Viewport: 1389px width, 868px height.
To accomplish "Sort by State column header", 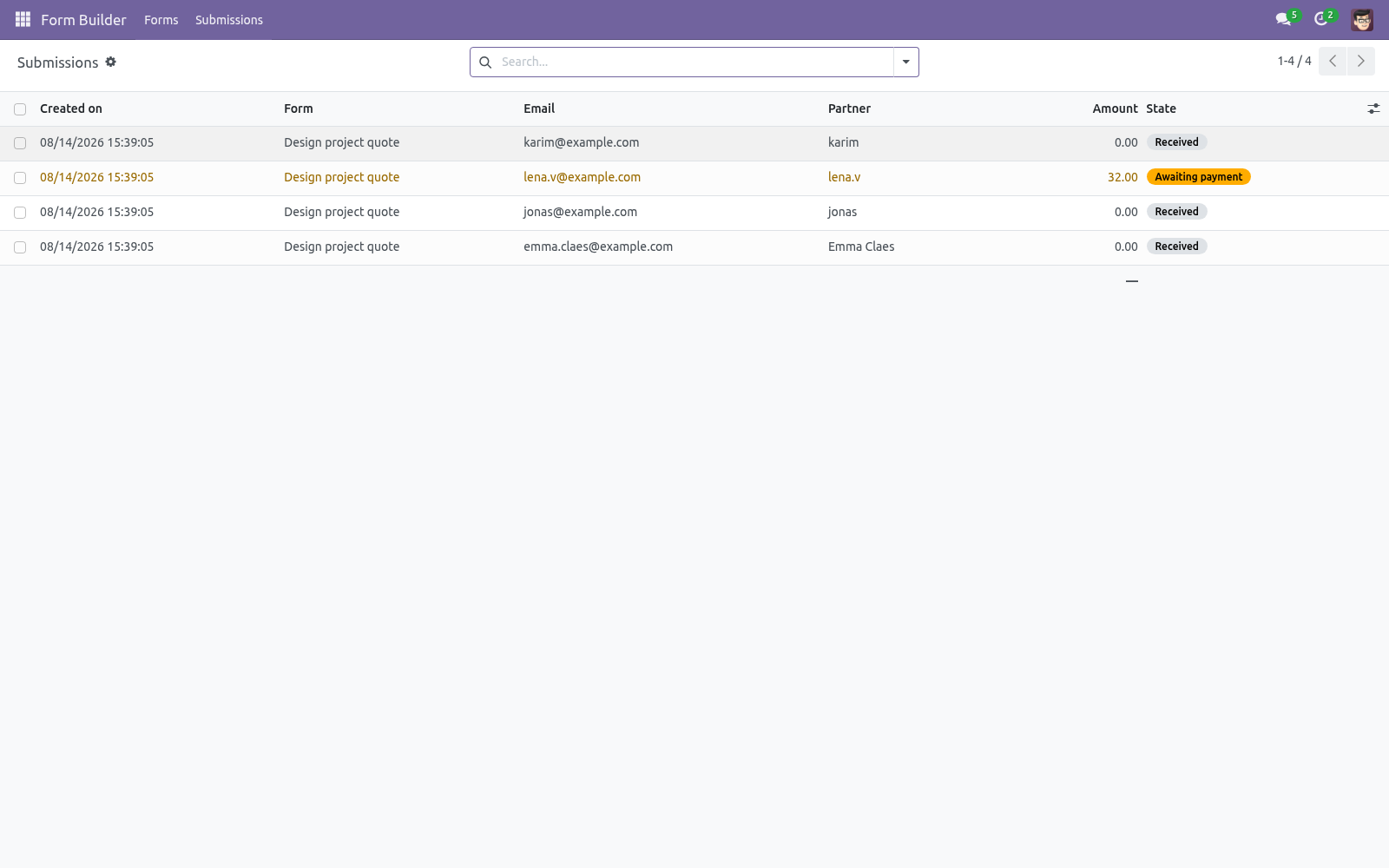I will (x=1161, y=108).
